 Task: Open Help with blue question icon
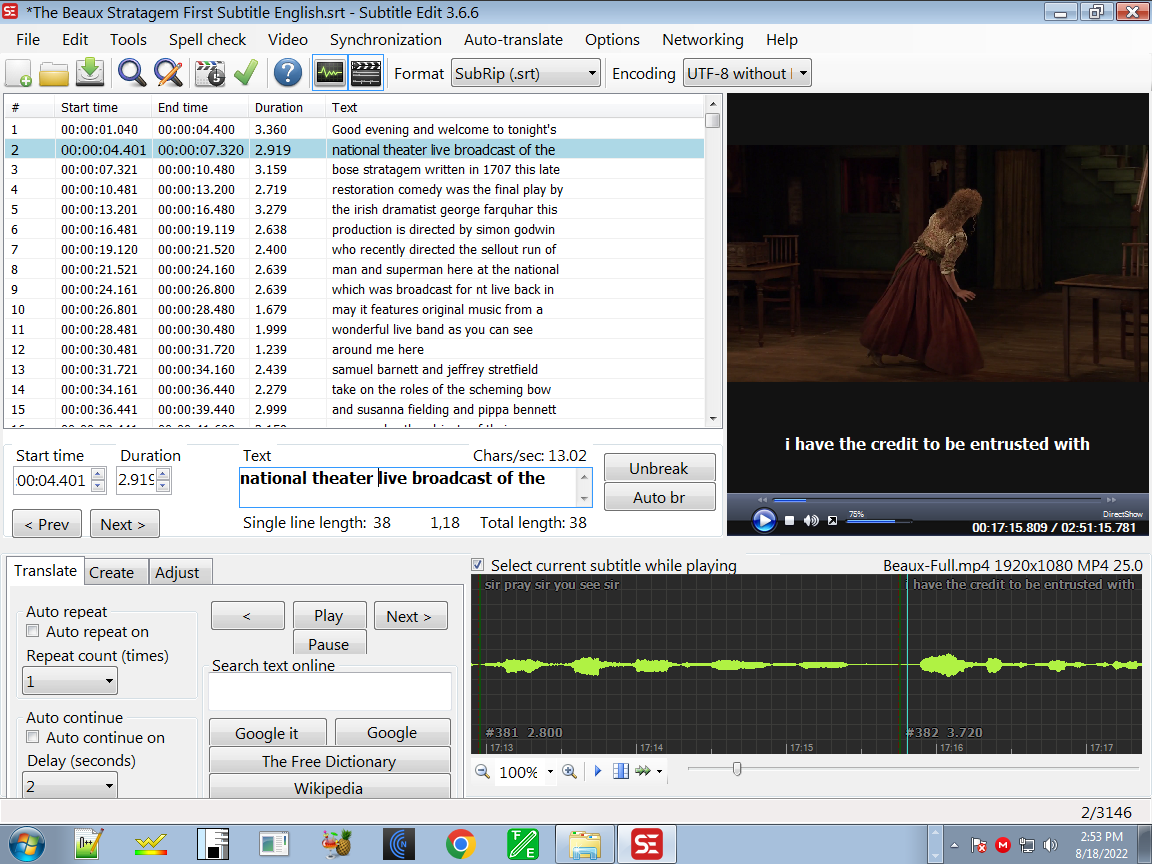287,73
